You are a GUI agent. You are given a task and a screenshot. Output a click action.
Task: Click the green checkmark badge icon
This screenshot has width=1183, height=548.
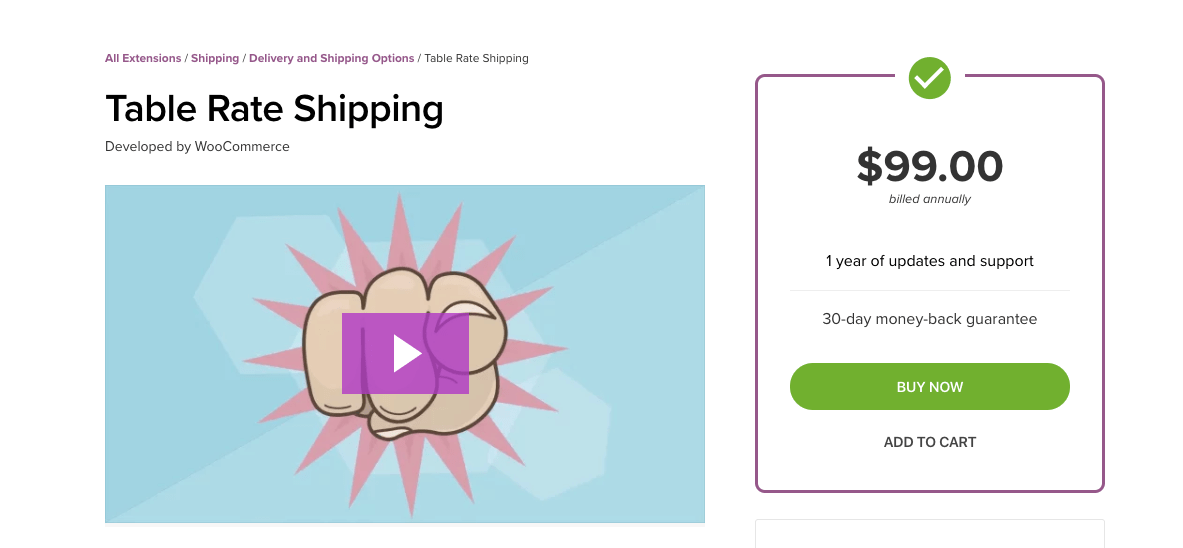929,78
